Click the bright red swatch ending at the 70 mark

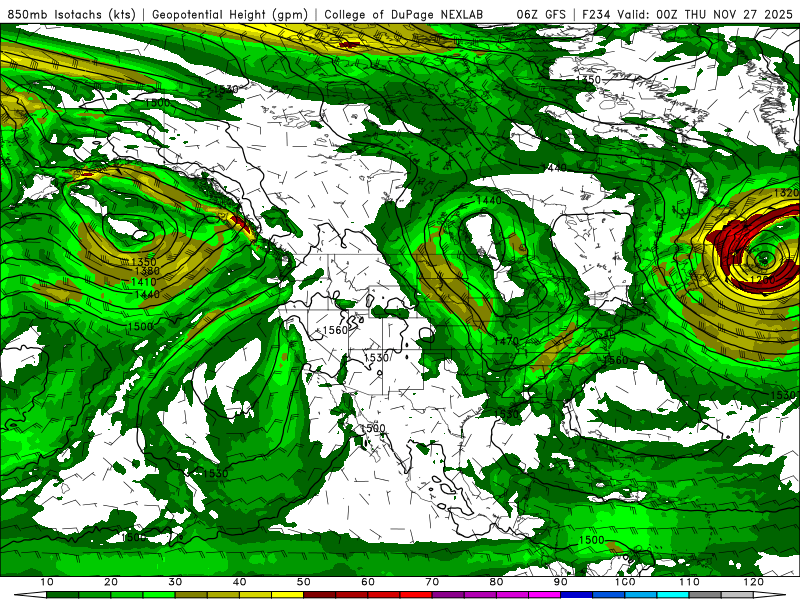click(416, 595)
